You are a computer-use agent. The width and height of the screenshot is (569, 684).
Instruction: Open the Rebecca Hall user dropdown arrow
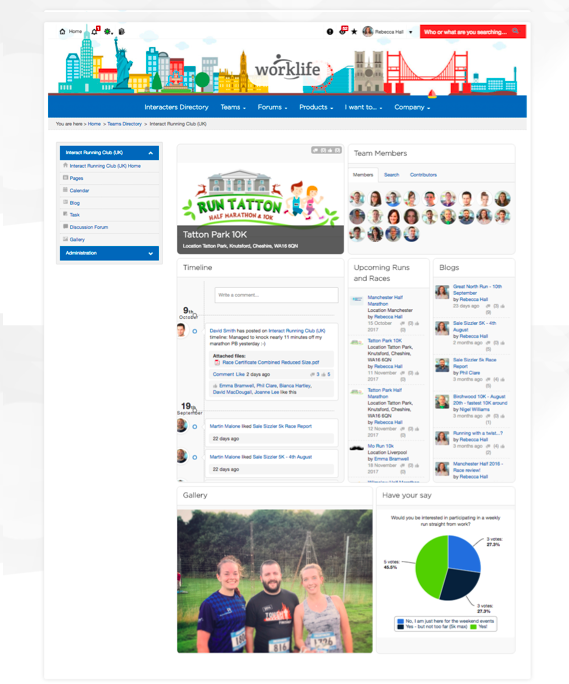[x=411, y=32]
